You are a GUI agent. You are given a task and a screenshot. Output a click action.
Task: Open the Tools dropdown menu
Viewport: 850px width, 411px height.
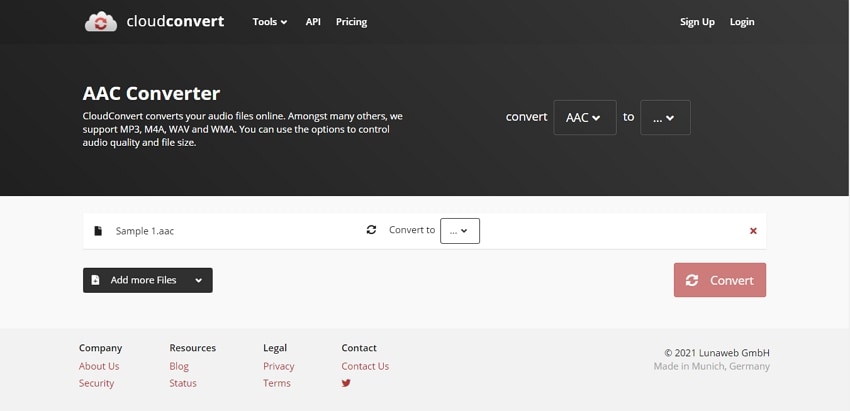pyautogui.click(x=270, y=22)
